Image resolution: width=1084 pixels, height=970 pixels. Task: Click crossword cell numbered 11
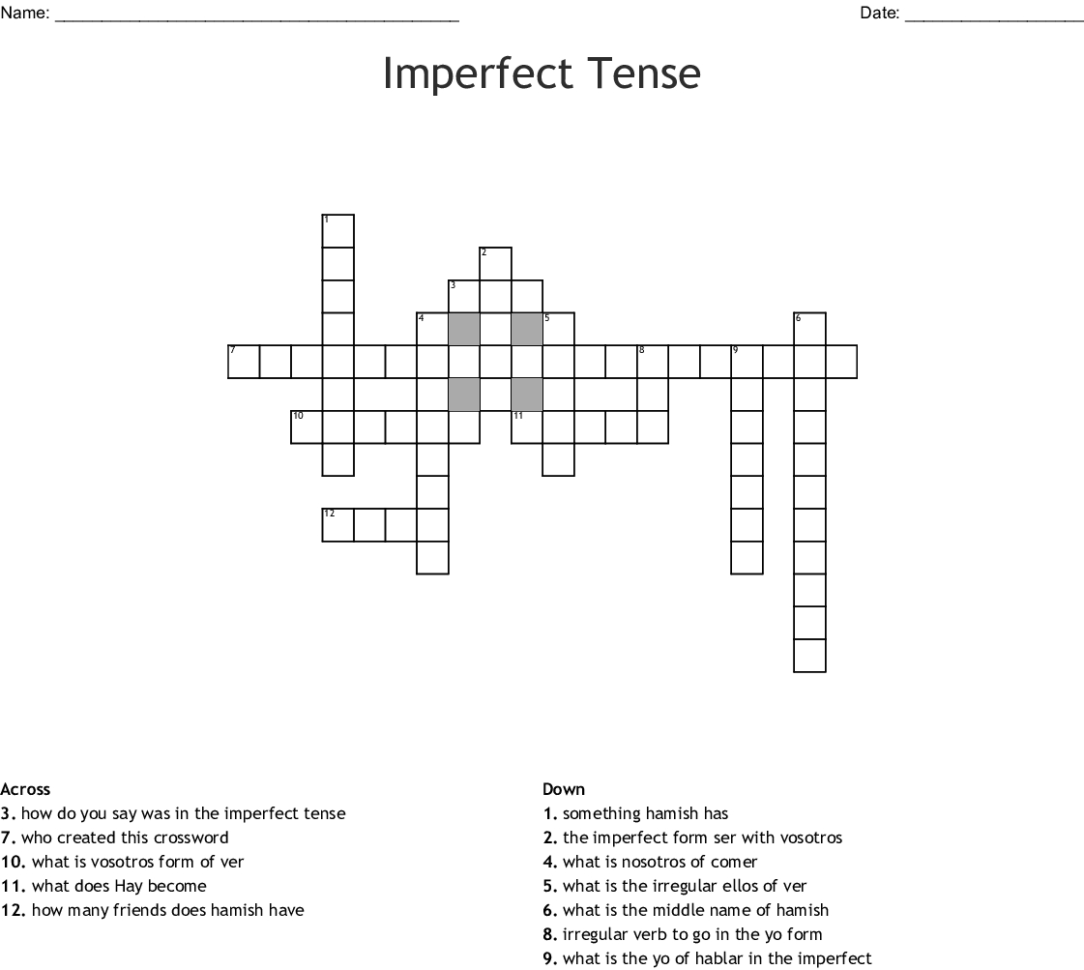tap(527, 426)
